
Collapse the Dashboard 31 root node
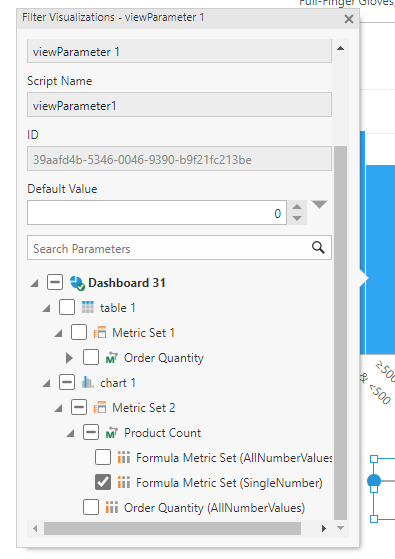pos(34,283)
